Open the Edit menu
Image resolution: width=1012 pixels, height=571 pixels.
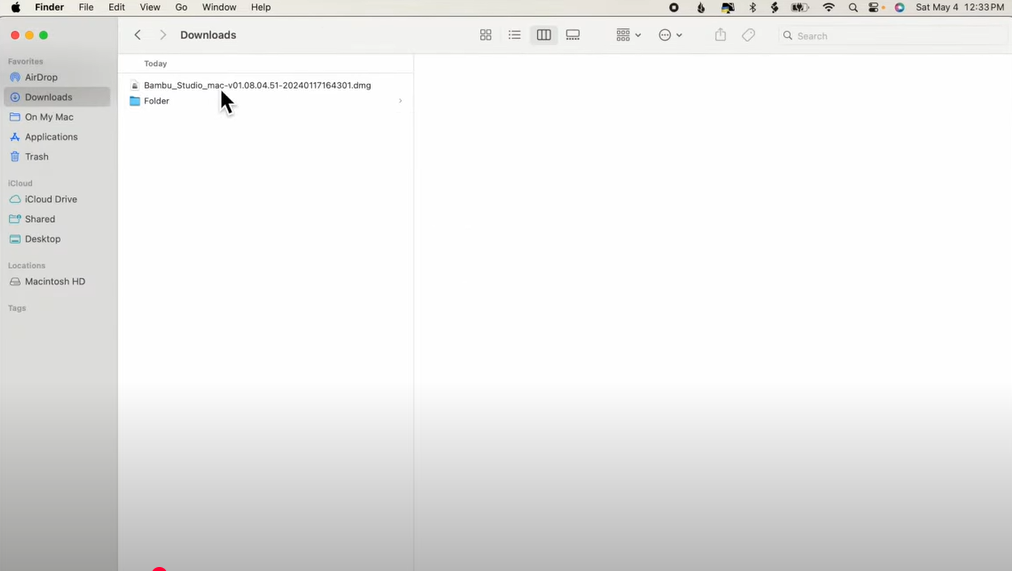(117, 7)
